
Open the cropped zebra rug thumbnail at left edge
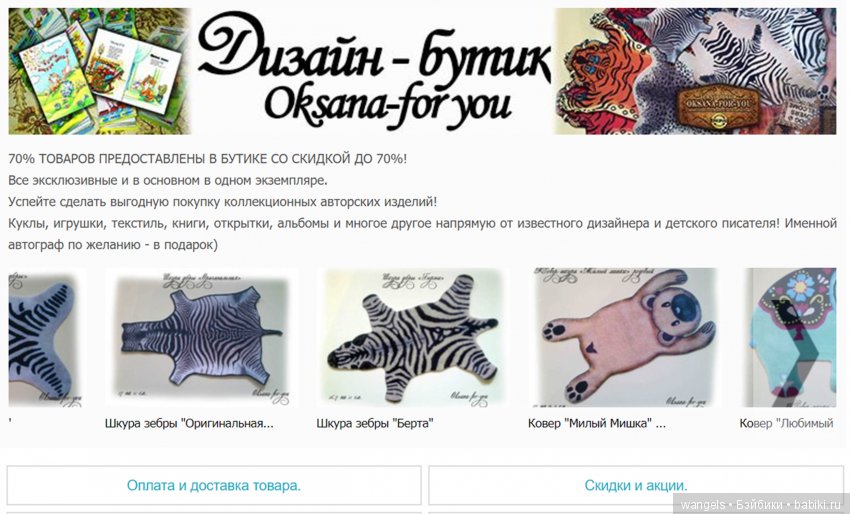click(x=47, y=337)
